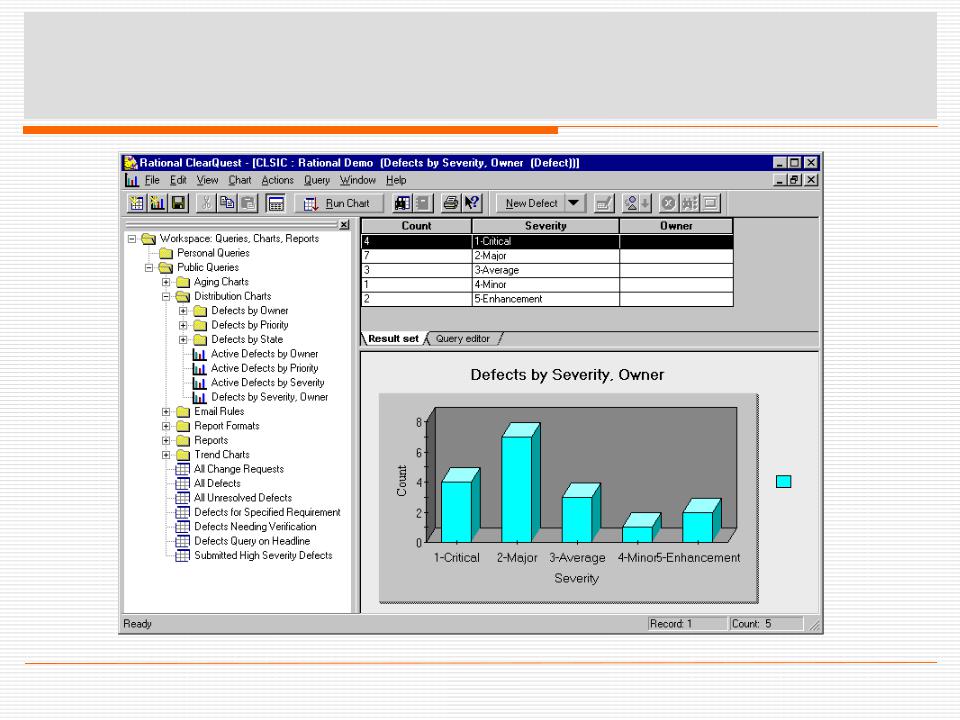Click the context Help pointer icon
960x720 pixels.
[x=472, y=203]
